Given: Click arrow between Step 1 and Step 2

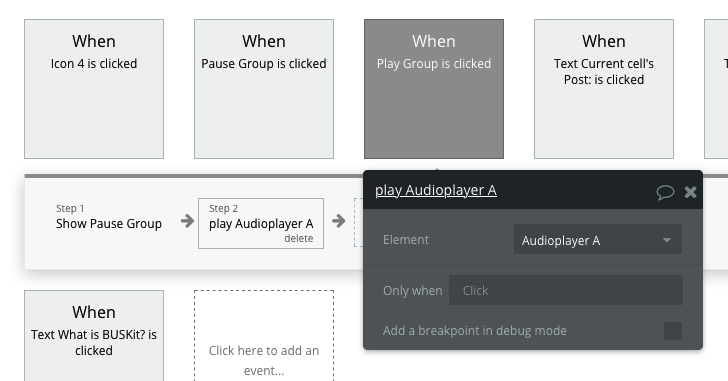Looking at the screenshot, I should (187, 221).
